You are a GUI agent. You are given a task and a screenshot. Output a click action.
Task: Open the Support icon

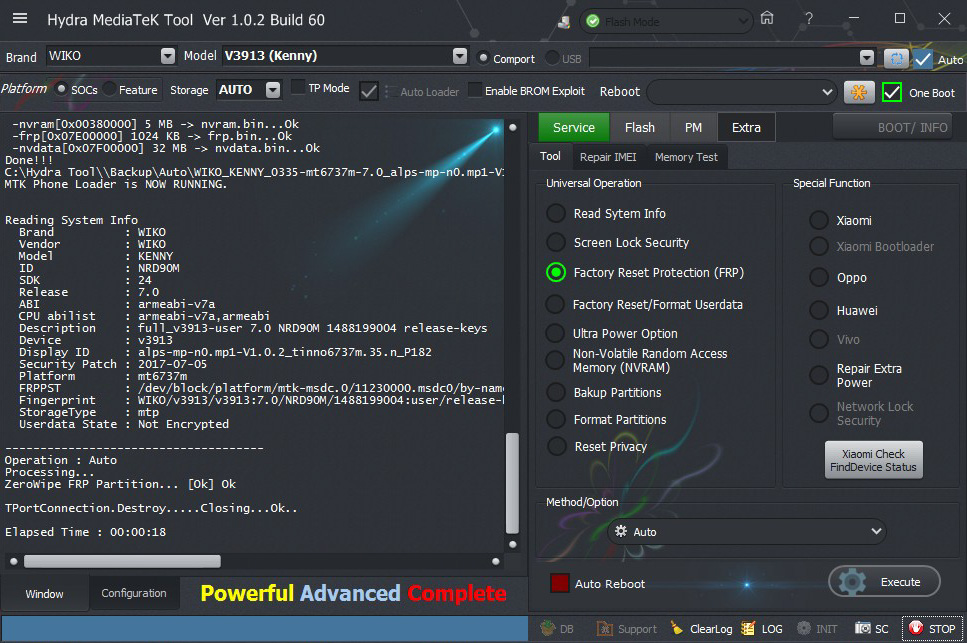click(x=626, y=628)
